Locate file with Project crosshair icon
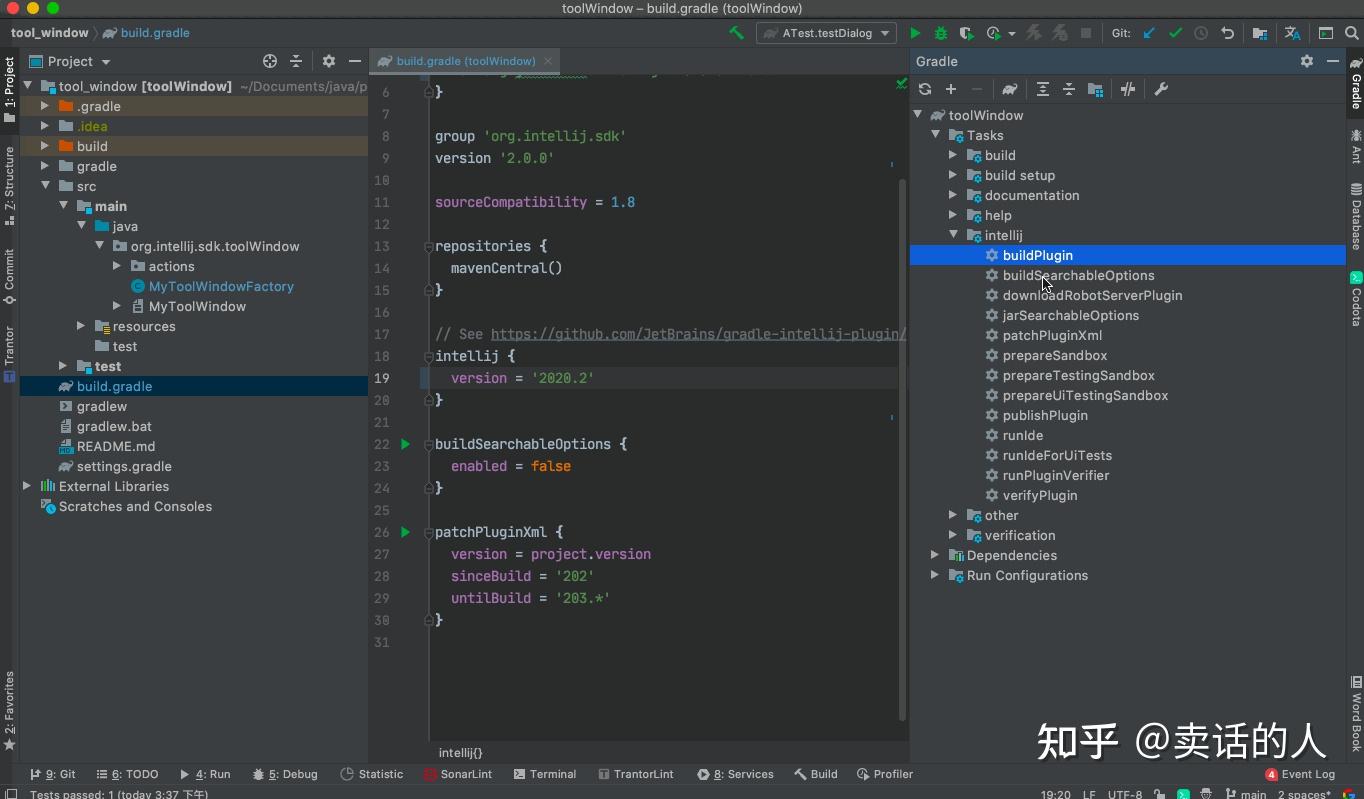 pos(270,61)
